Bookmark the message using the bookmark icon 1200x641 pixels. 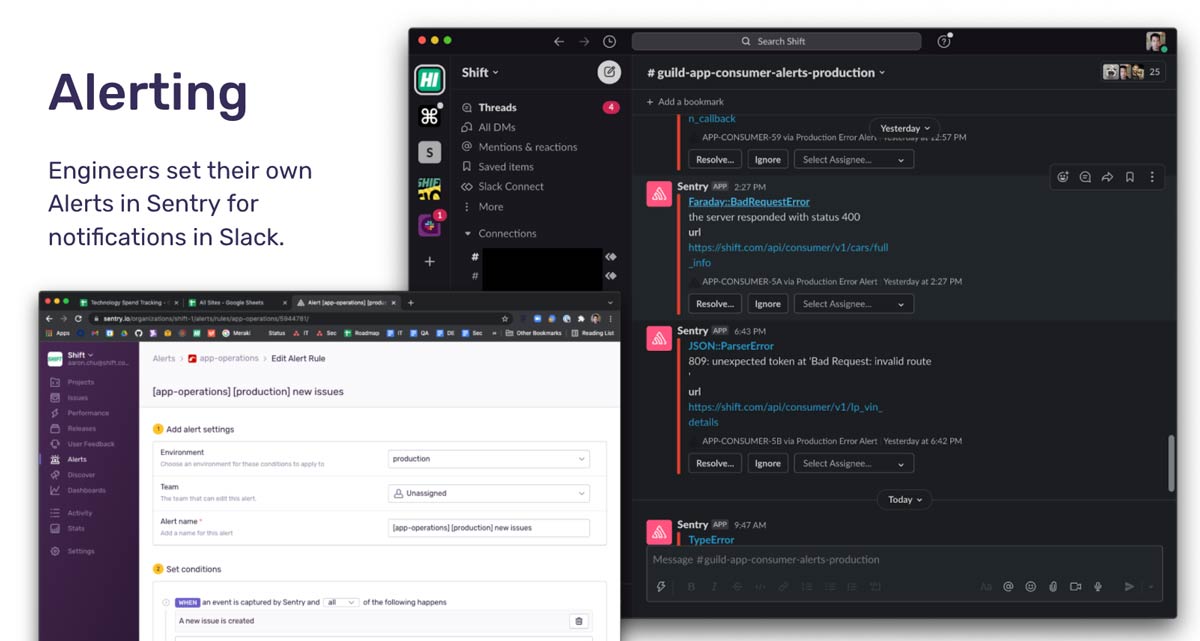pos(1130,177)
